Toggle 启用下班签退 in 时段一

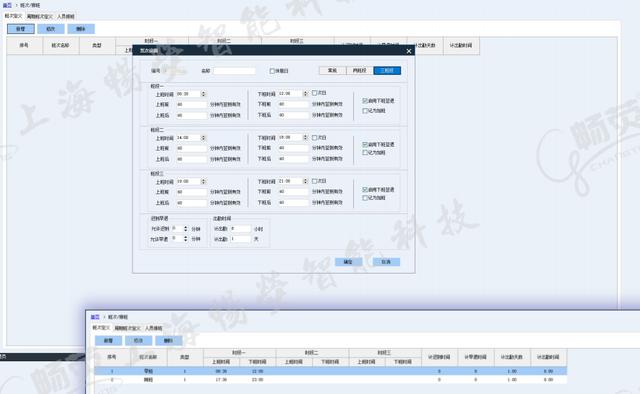[365, 100]
